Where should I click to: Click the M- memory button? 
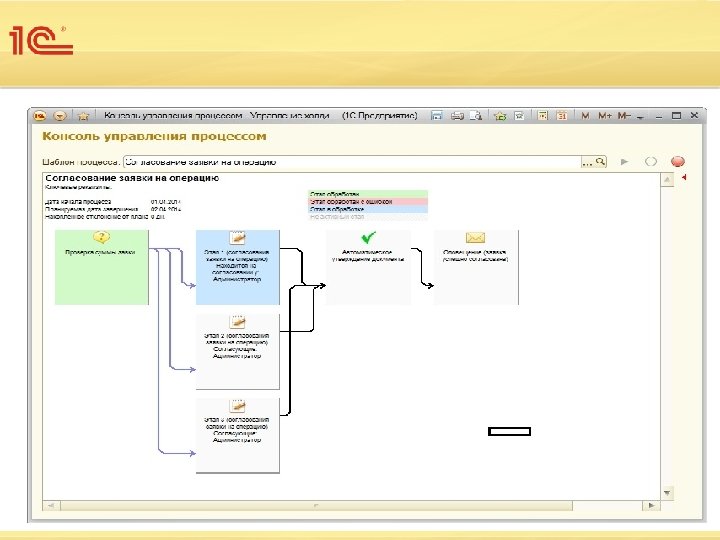pyautogui.click(x=624, y=116)
